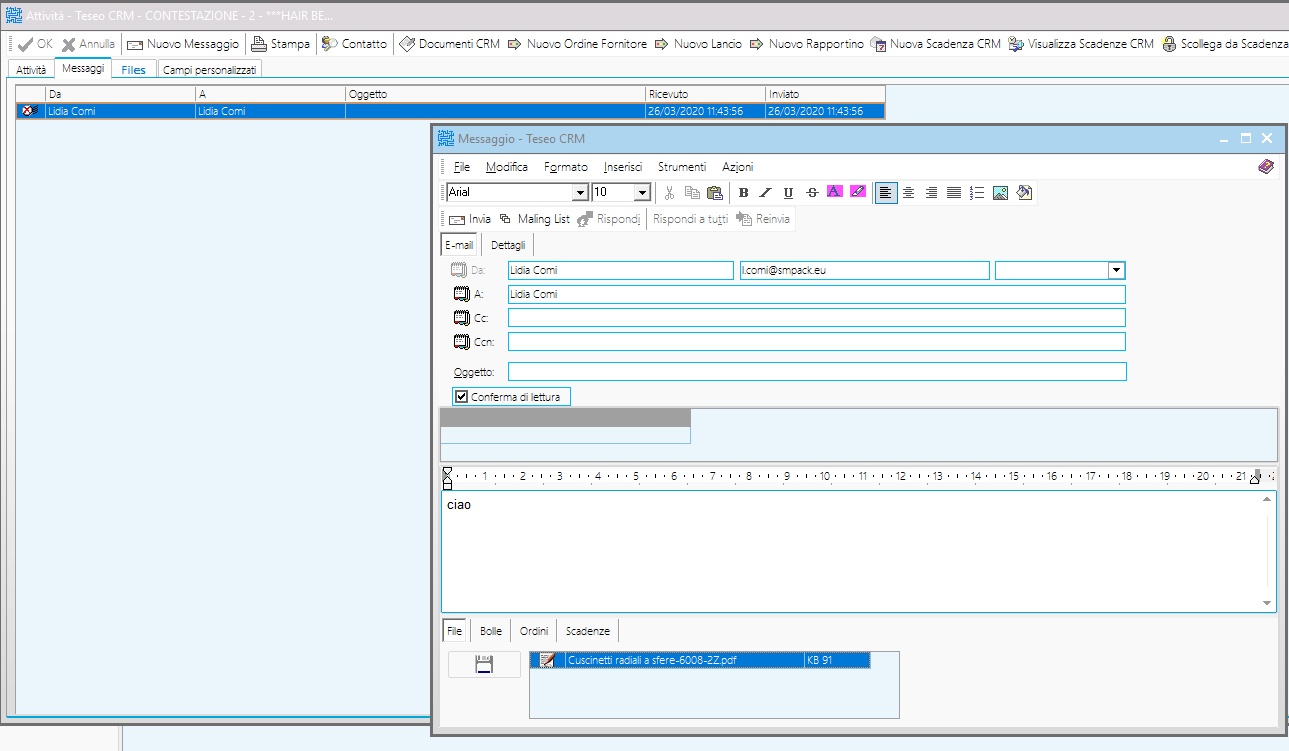This screenshot has height=751, width=1289.
Task: Click the Cut scissors icon
Action: pyautogui.click(x=670, y=193)
